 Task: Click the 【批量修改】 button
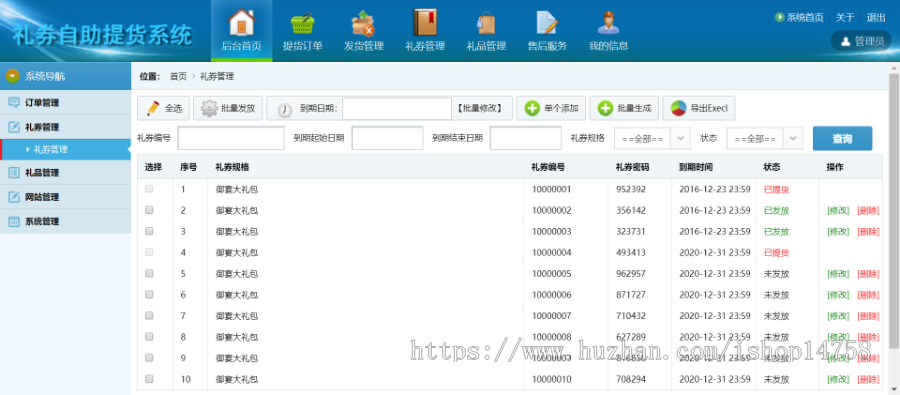[480, 108]
